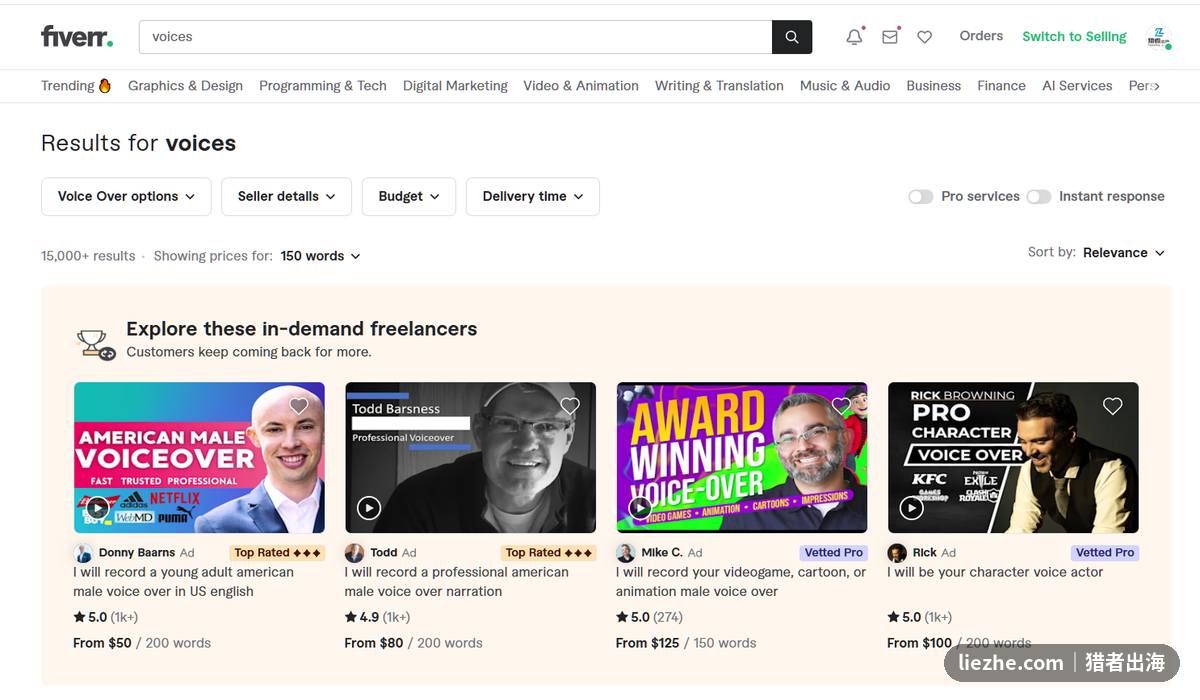
Task: Play the Award Winning Voice-Over video
Action: (x=640, y=508)
